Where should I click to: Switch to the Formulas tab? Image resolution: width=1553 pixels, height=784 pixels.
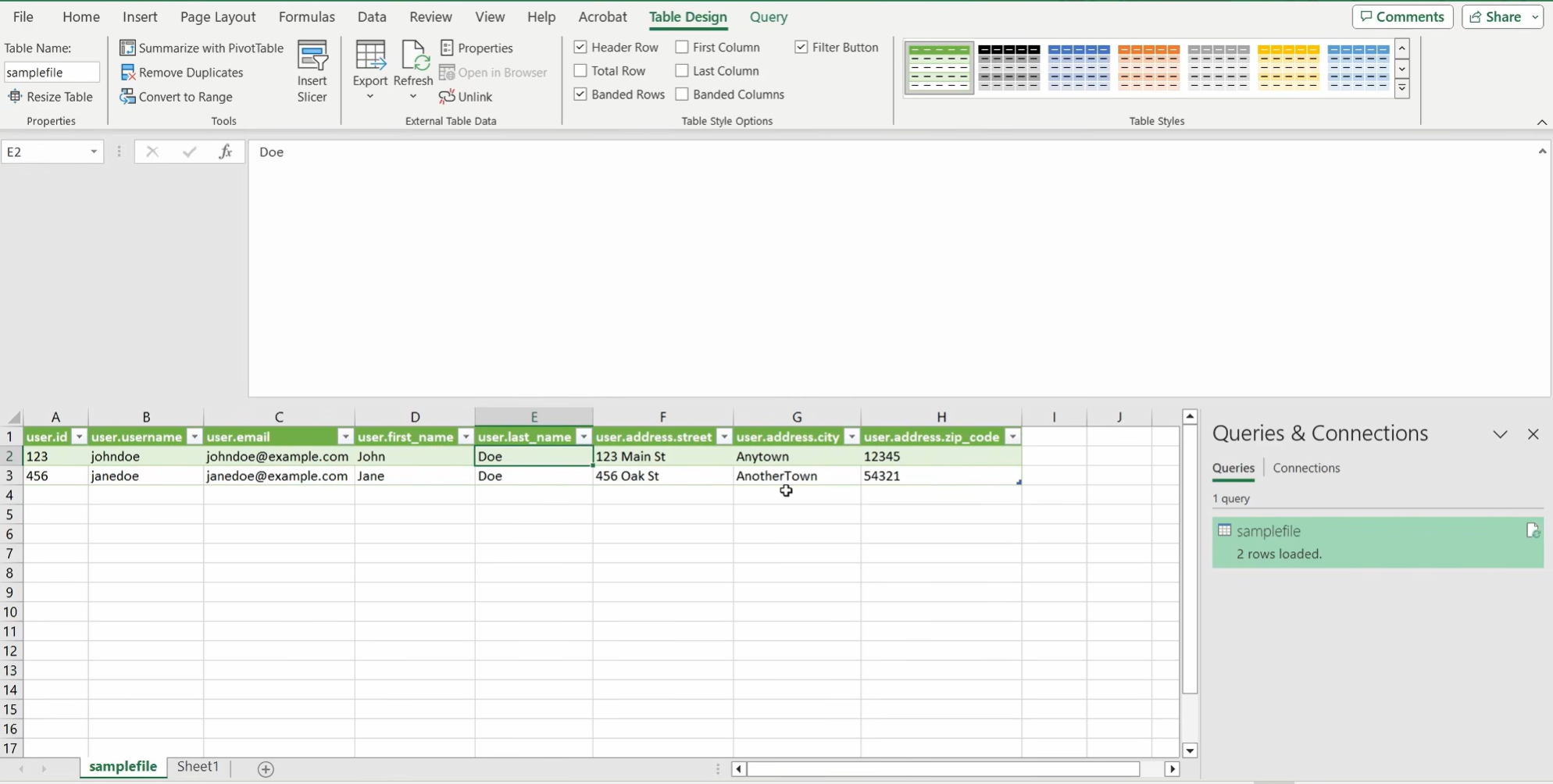click(x=307, y=16)
